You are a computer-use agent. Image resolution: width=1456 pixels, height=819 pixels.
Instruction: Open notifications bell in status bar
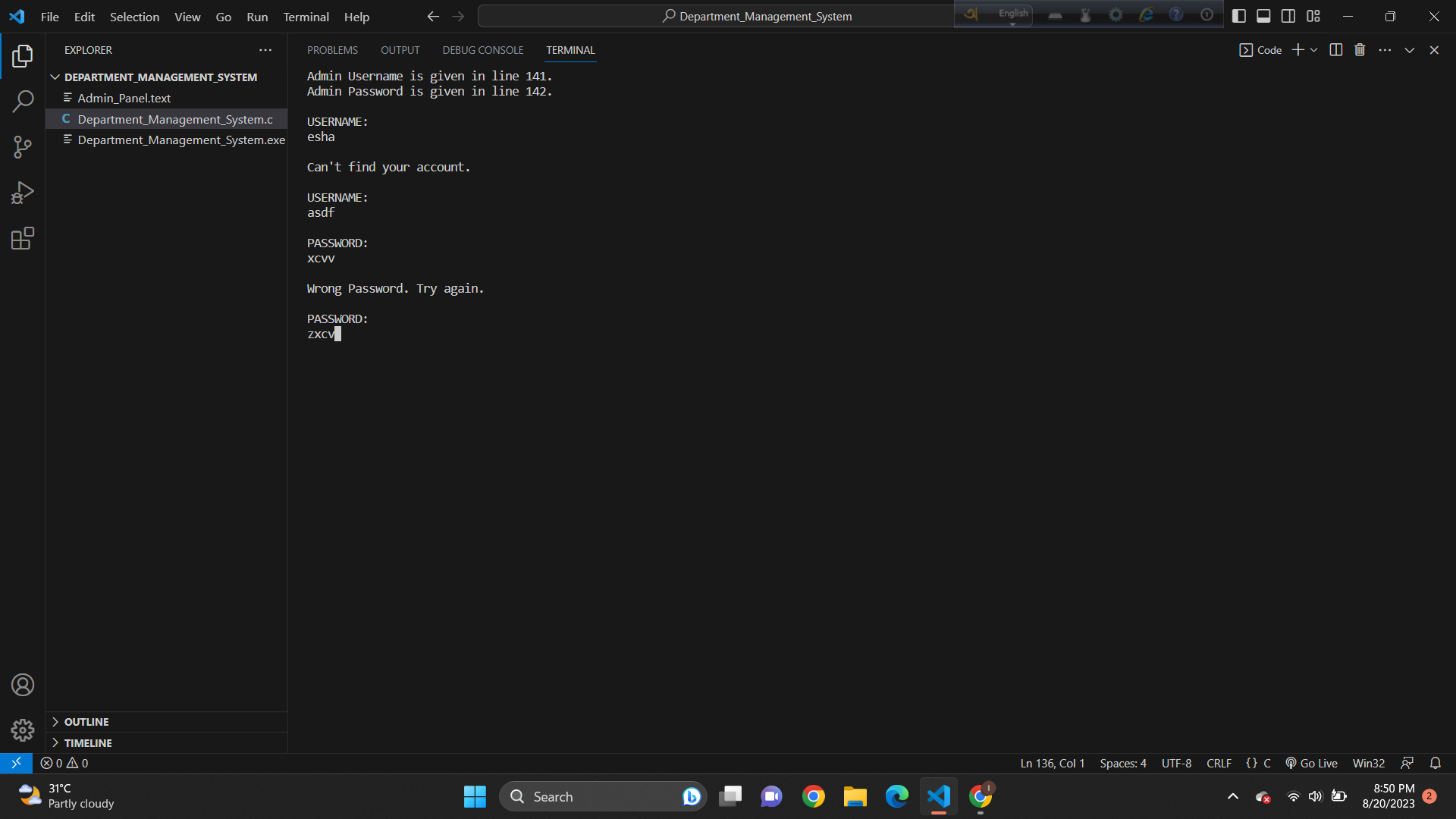click(x=1435, y=763)
